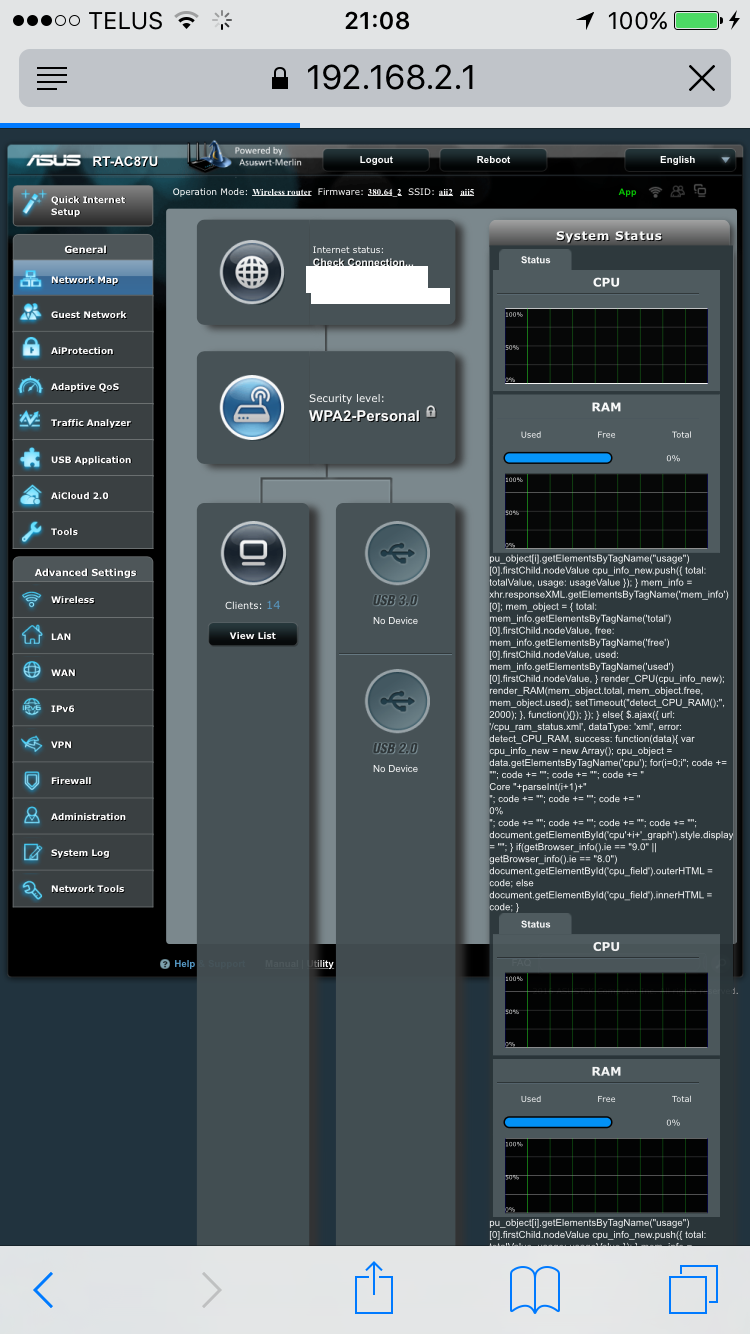Click the guest network users status icon
The image size is (750, 1334).
pos(678,191)
